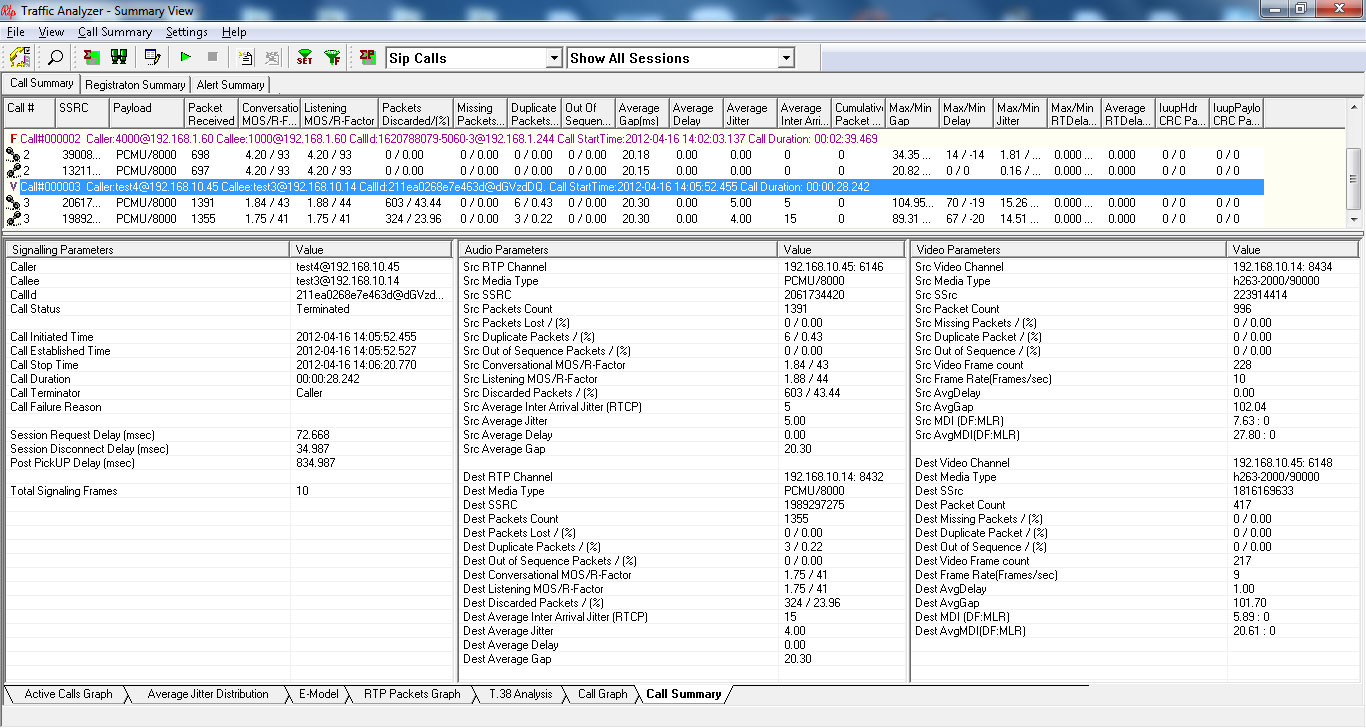Switch to the Registraton Summary tab

[135, 85]
